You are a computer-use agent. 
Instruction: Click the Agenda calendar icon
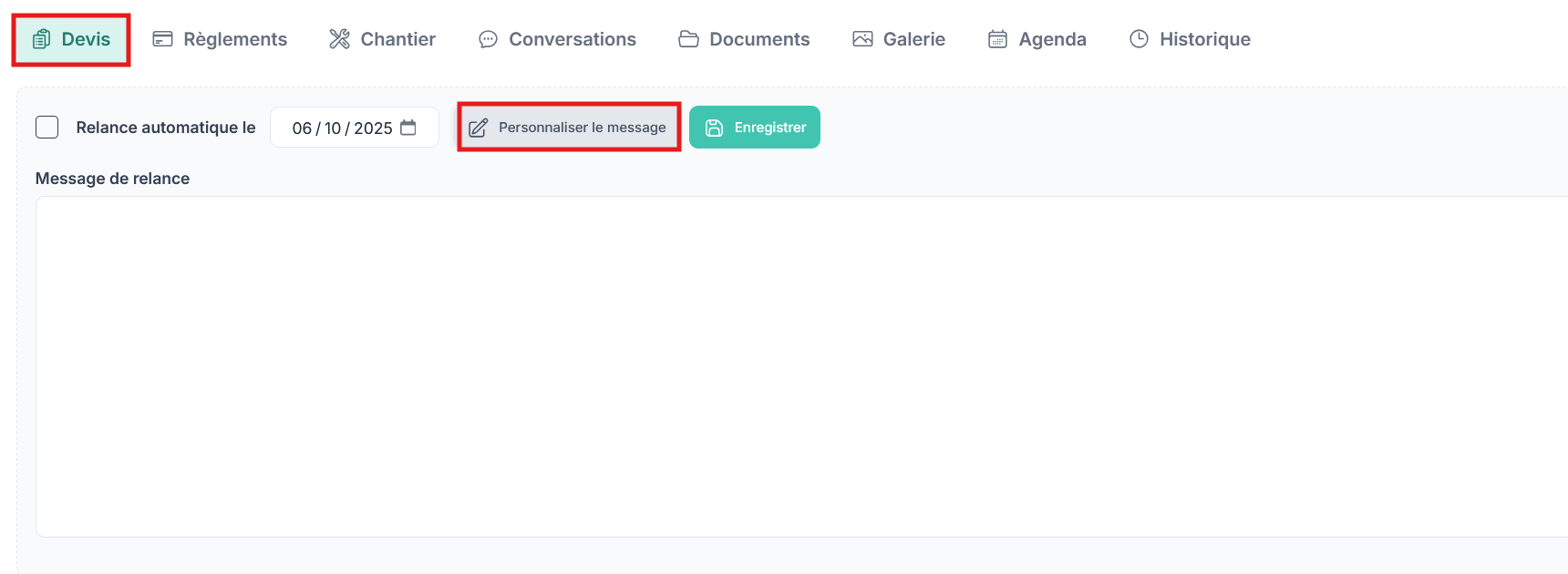[997, 39]
